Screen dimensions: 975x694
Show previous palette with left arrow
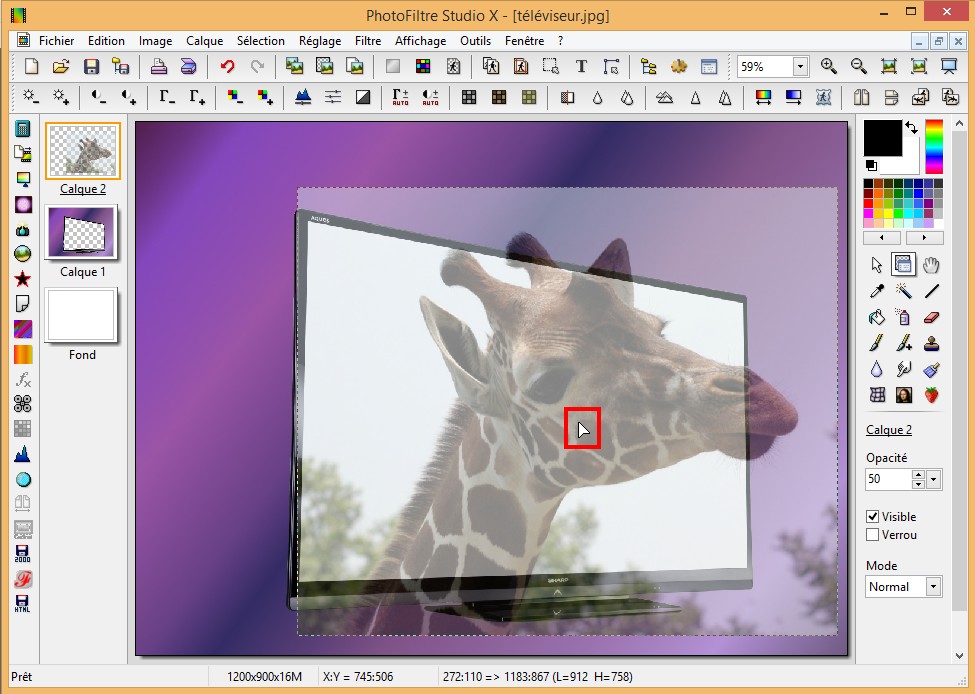882,238
